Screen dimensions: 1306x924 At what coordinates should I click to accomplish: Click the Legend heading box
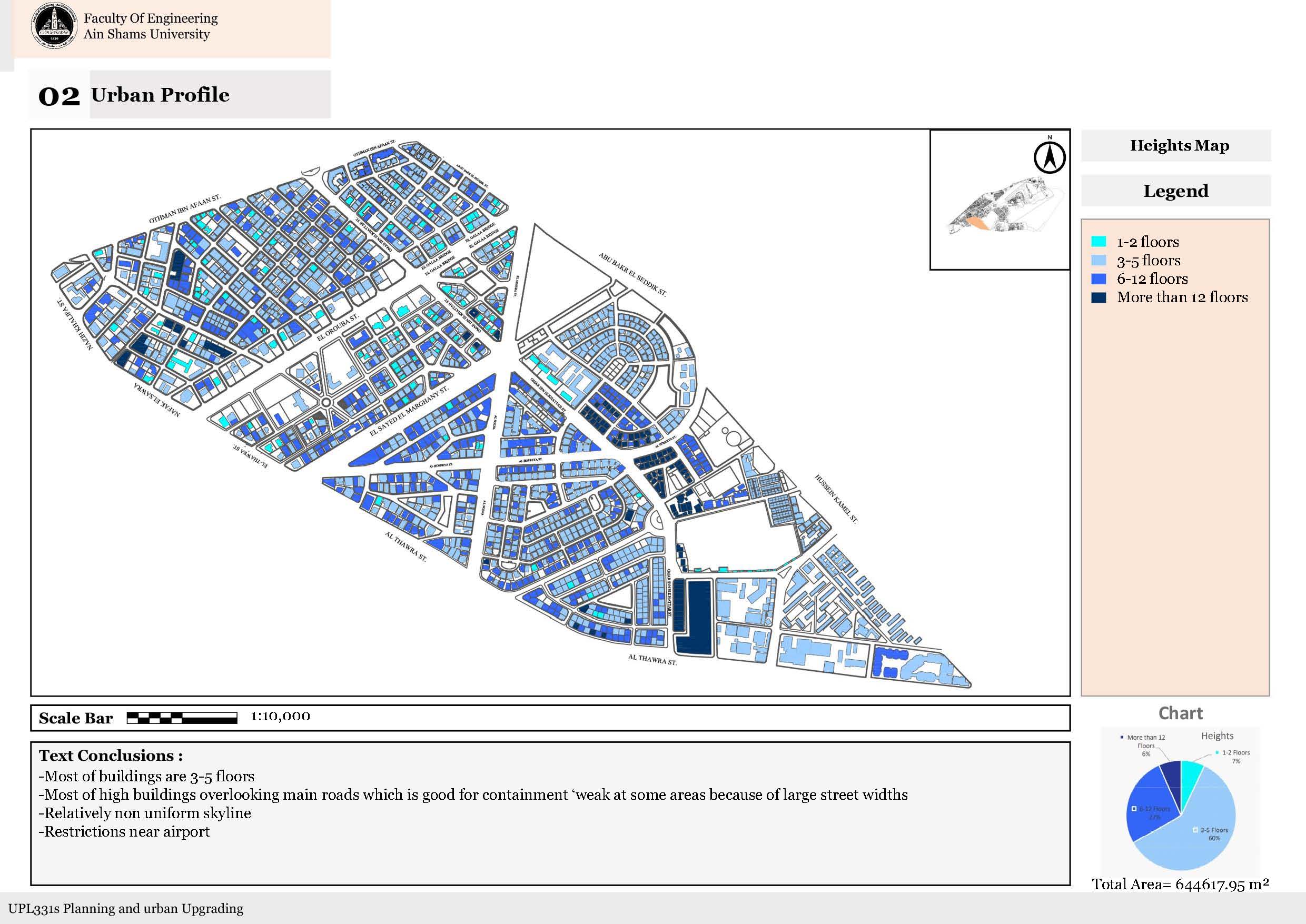click(x=1176, y=191)
